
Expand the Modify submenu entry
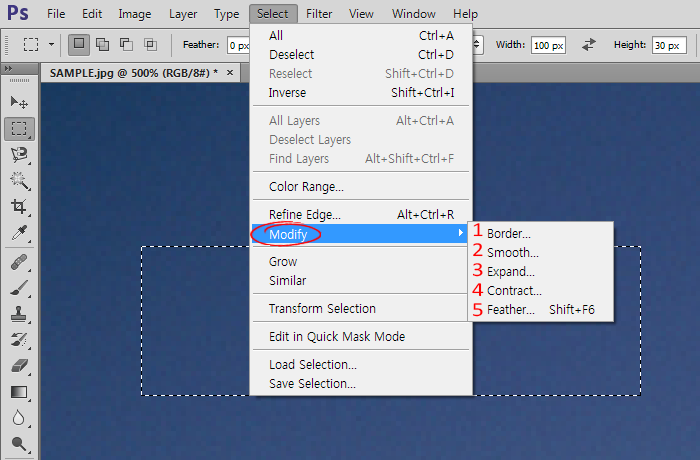(360, 234)
